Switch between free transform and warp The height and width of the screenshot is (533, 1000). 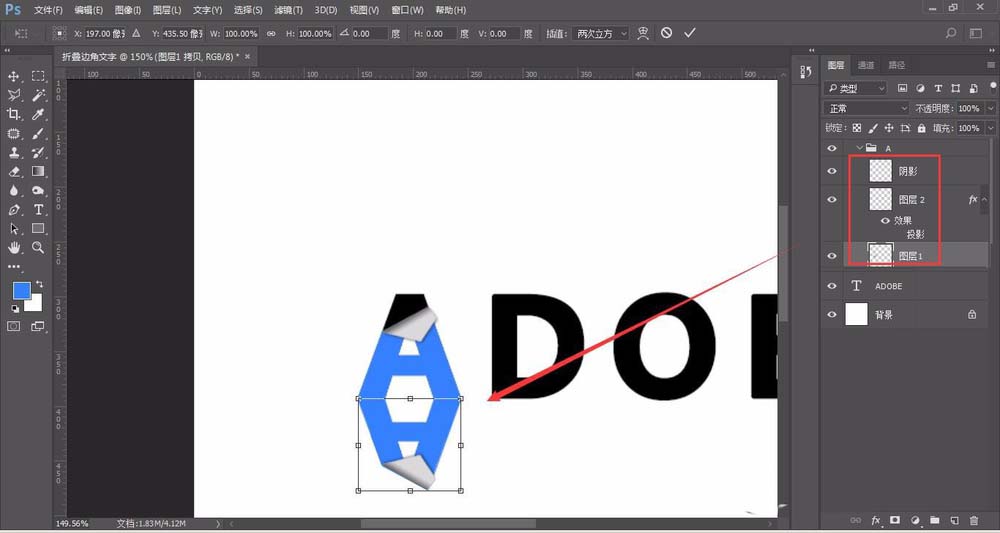(643, 33)
